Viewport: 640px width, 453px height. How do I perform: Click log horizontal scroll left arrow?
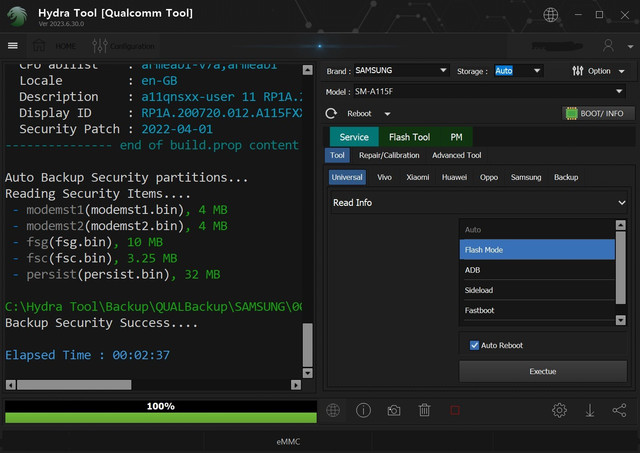(11, 385)
